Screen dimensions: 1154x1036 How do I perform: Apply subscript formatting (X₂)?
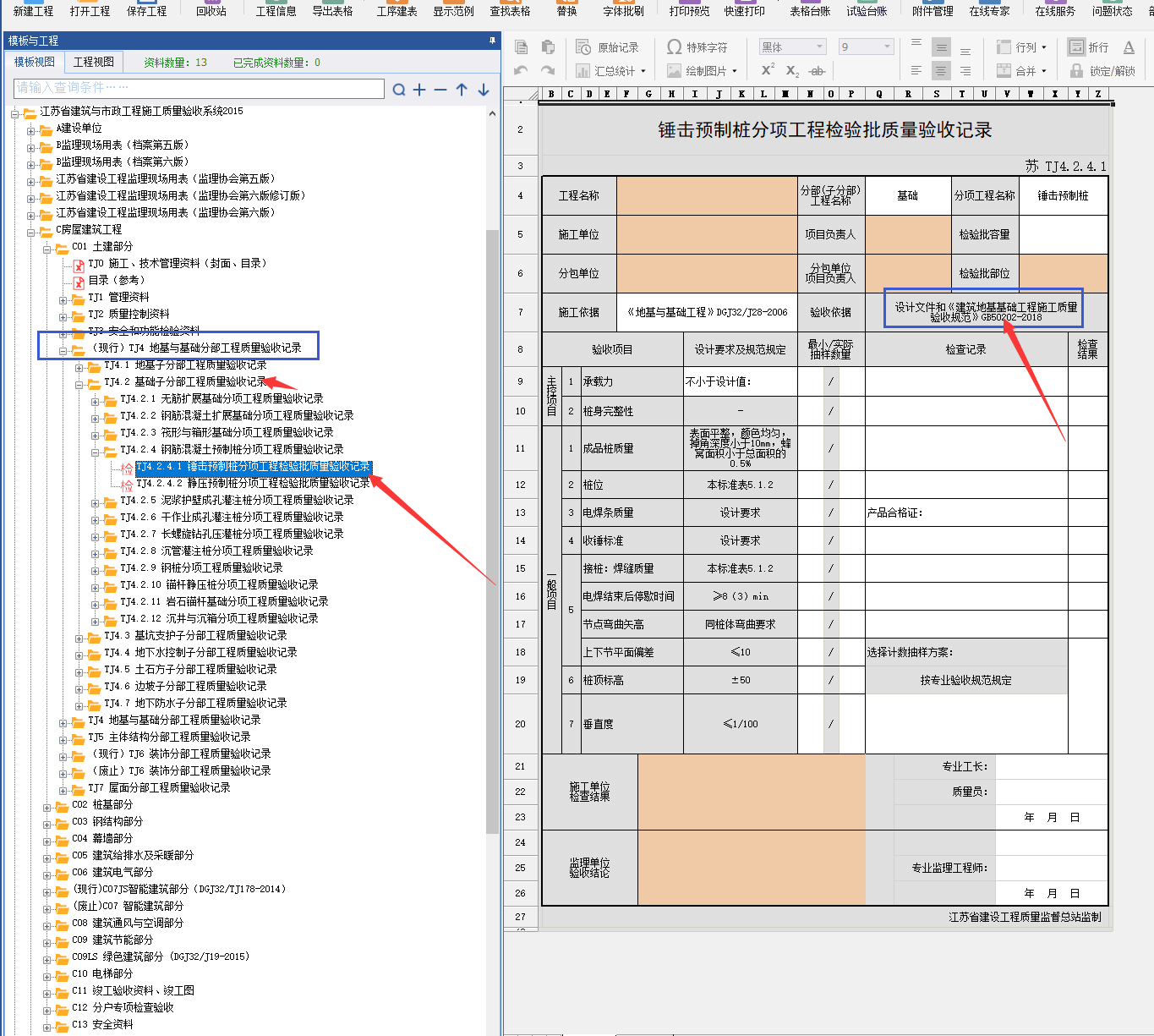pyautogui.click(x=792, y=71)
